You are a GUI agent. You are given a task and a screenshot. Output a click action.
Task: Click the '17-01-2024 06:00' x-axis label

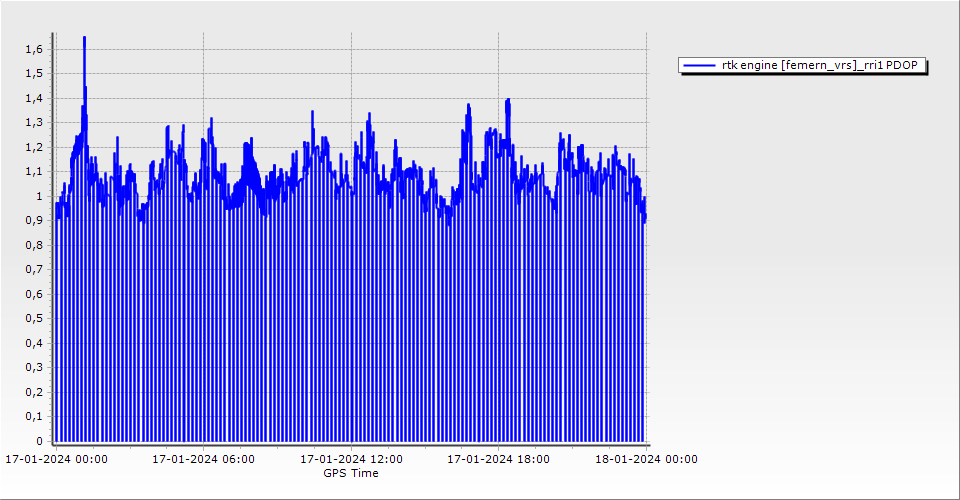coord(203,460)
